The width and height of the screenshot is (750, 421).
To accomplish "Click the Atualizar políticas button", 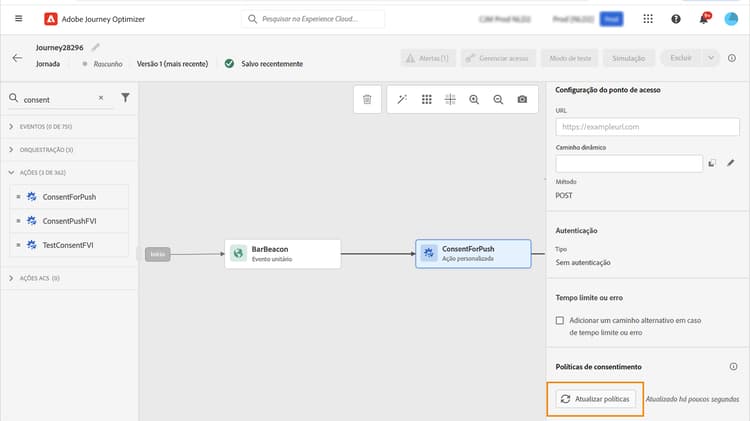I will 595,398.
